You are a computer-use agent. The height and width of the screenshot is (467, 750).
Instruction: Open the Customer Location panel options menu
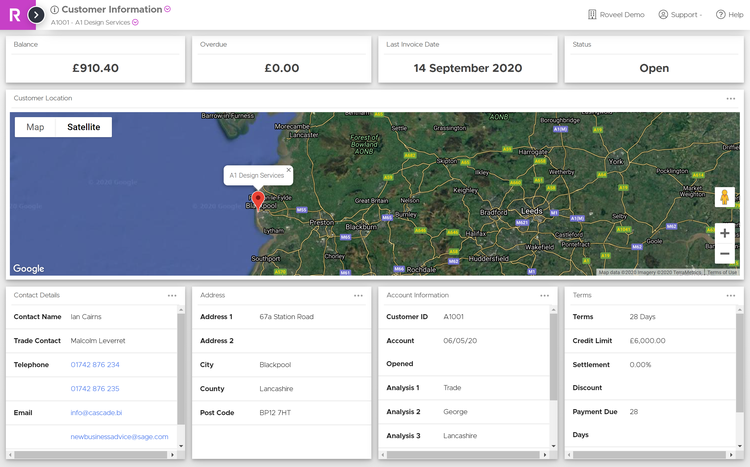[731, 99]
